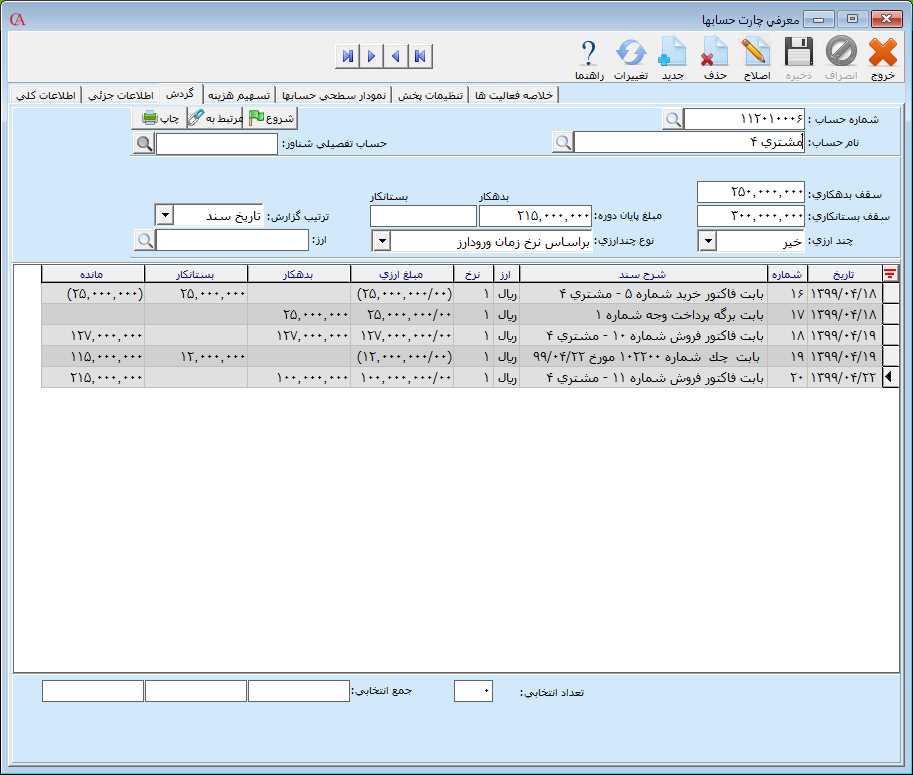
Task: Open the تسهیم هزینه tab
Action: (x=239, y=95)
